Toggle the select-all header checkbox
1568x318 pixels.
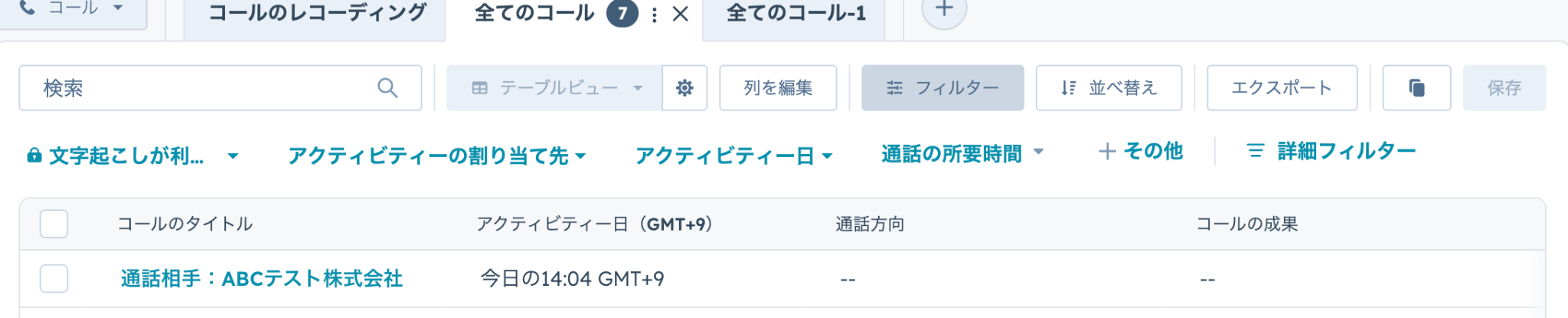click(x=54, y=224)
